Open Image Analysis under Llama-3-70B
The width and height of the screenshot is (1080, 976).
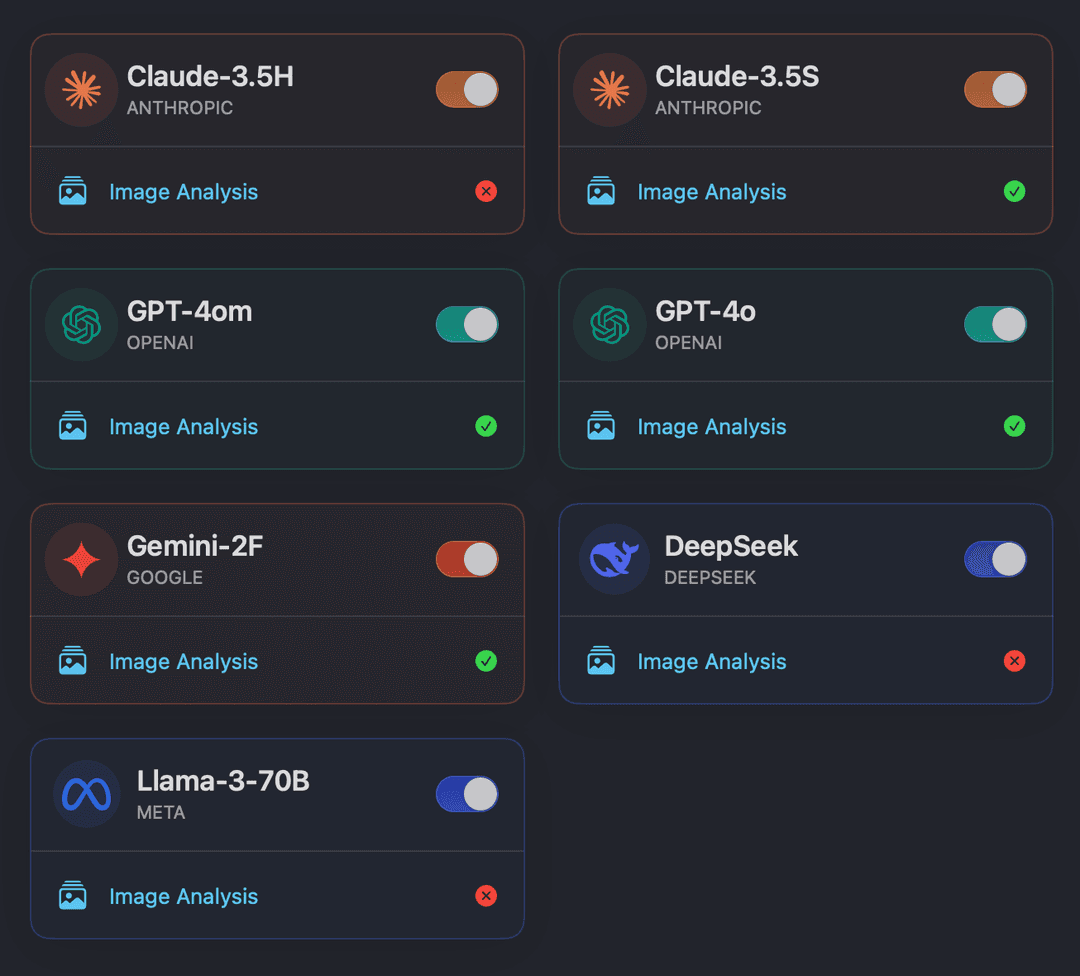click(x=183, y=897)
